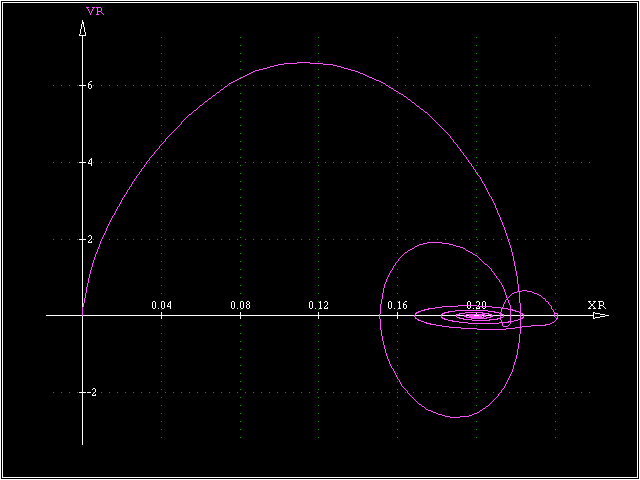640x480 pixels.
Task: Click the 0.04 tick label
Action: (x=162, y=305)
